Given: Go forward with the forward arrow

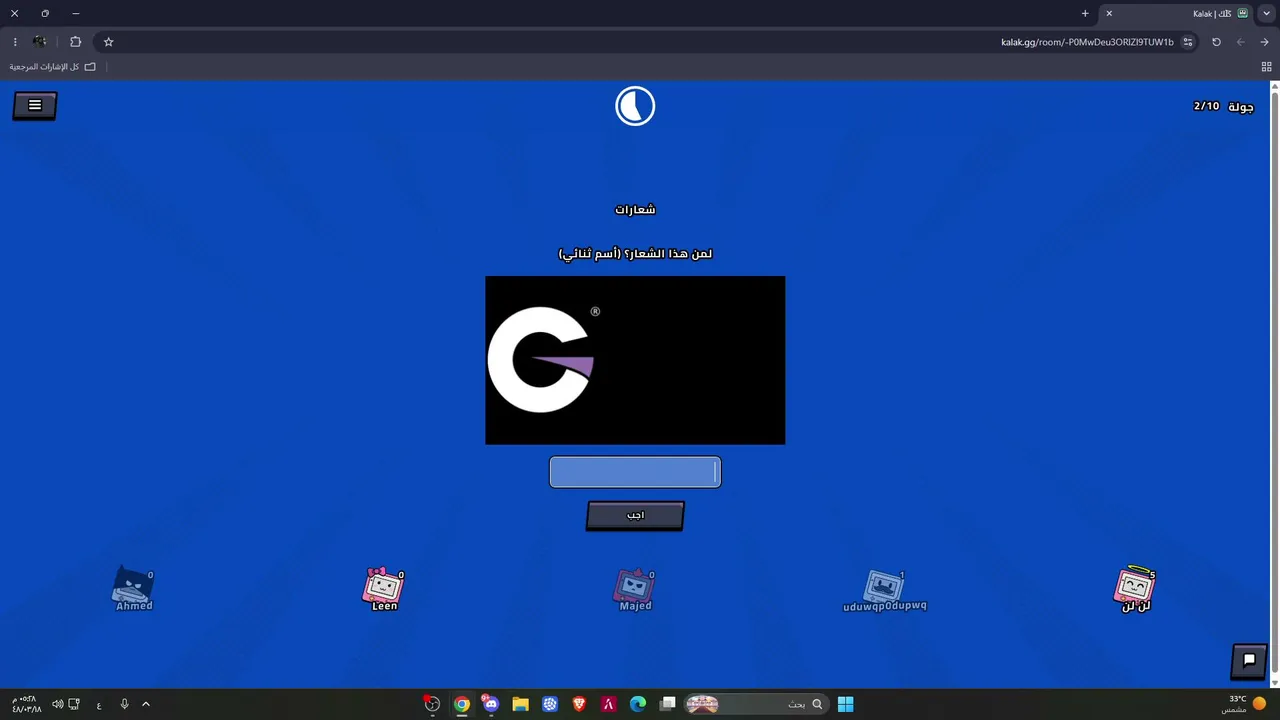Looking at the screenshot, I should (x=1240, y=42).
